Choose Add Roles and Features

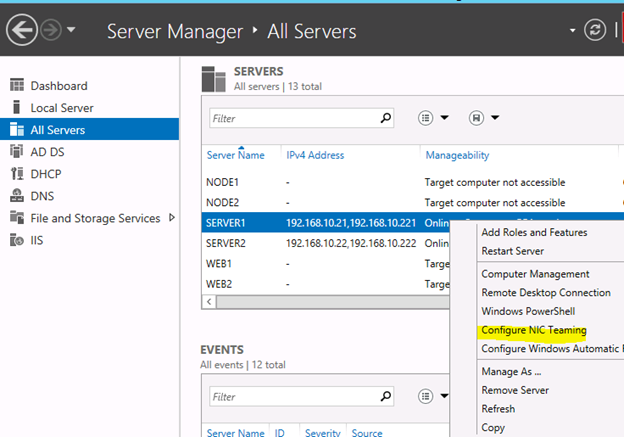pos(534,232)
